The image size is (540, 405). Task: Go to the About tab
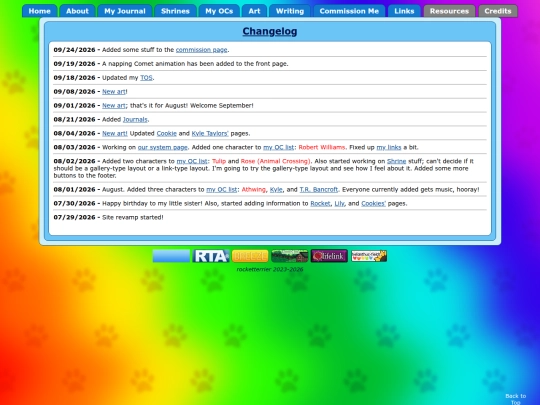coord(77,11)
